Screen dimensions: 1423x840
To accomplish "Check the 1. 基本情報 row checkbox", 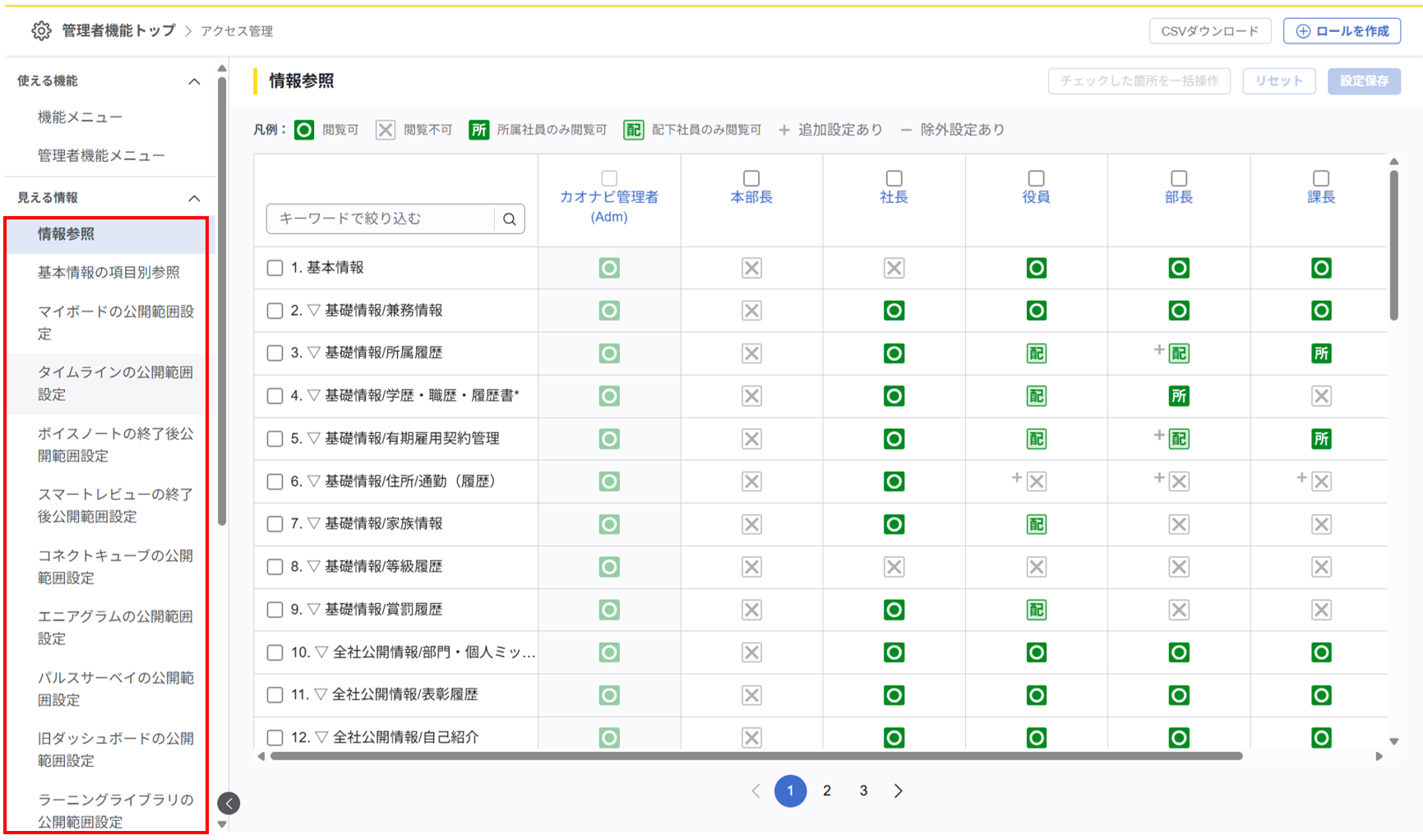I will click(x=275, y=268).
